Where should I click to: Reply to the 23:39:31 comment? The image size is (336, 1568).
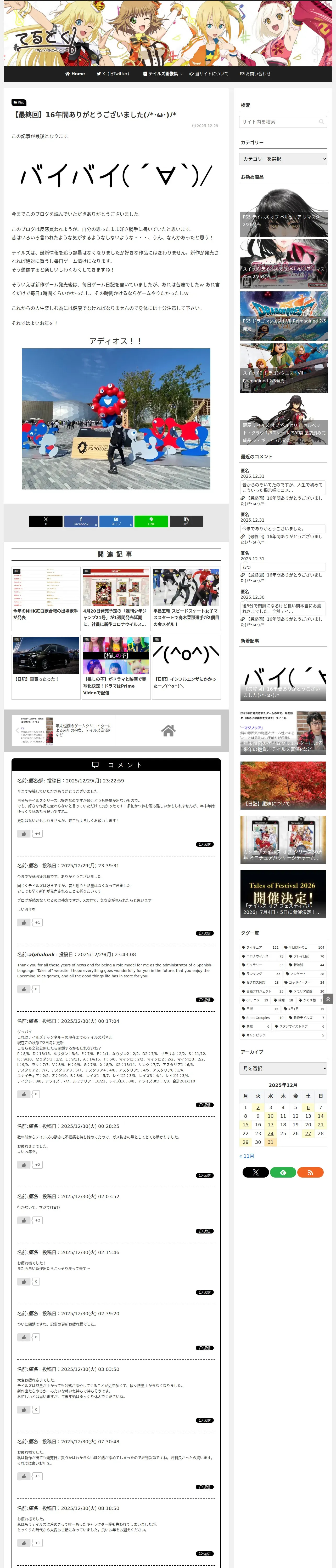pos(204,933)
